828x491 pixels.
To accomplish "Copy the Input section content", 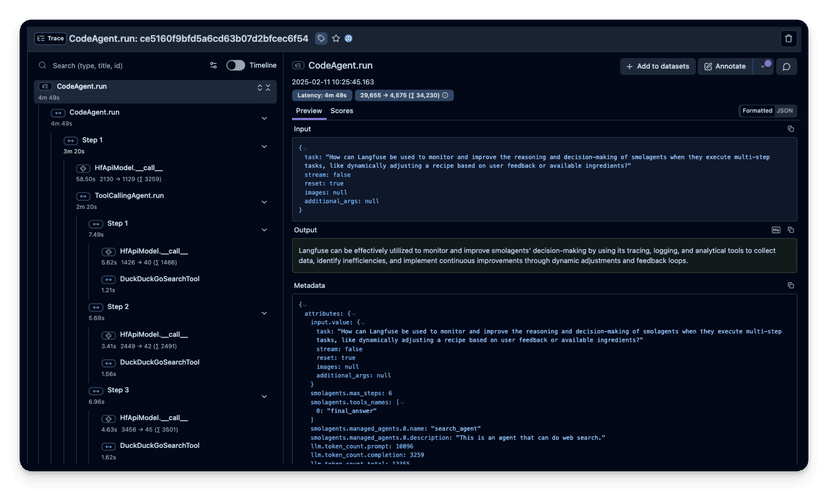I will click(x=791, y=129).
